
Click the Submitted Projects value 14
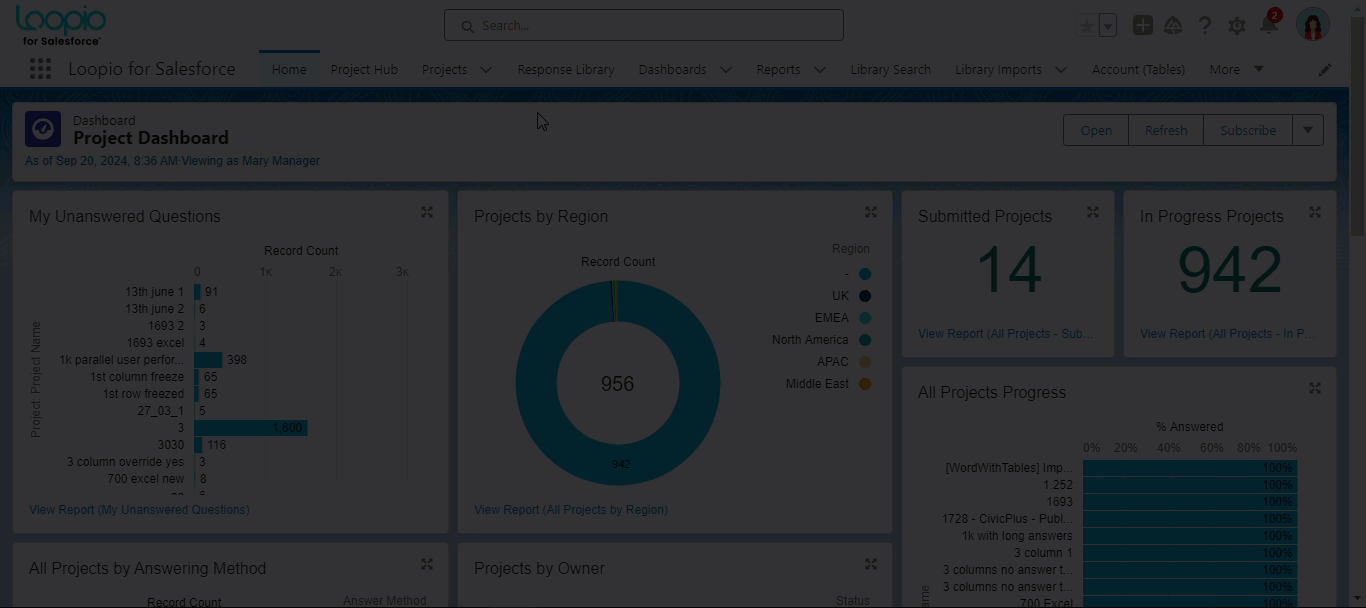pos(1009,270)
